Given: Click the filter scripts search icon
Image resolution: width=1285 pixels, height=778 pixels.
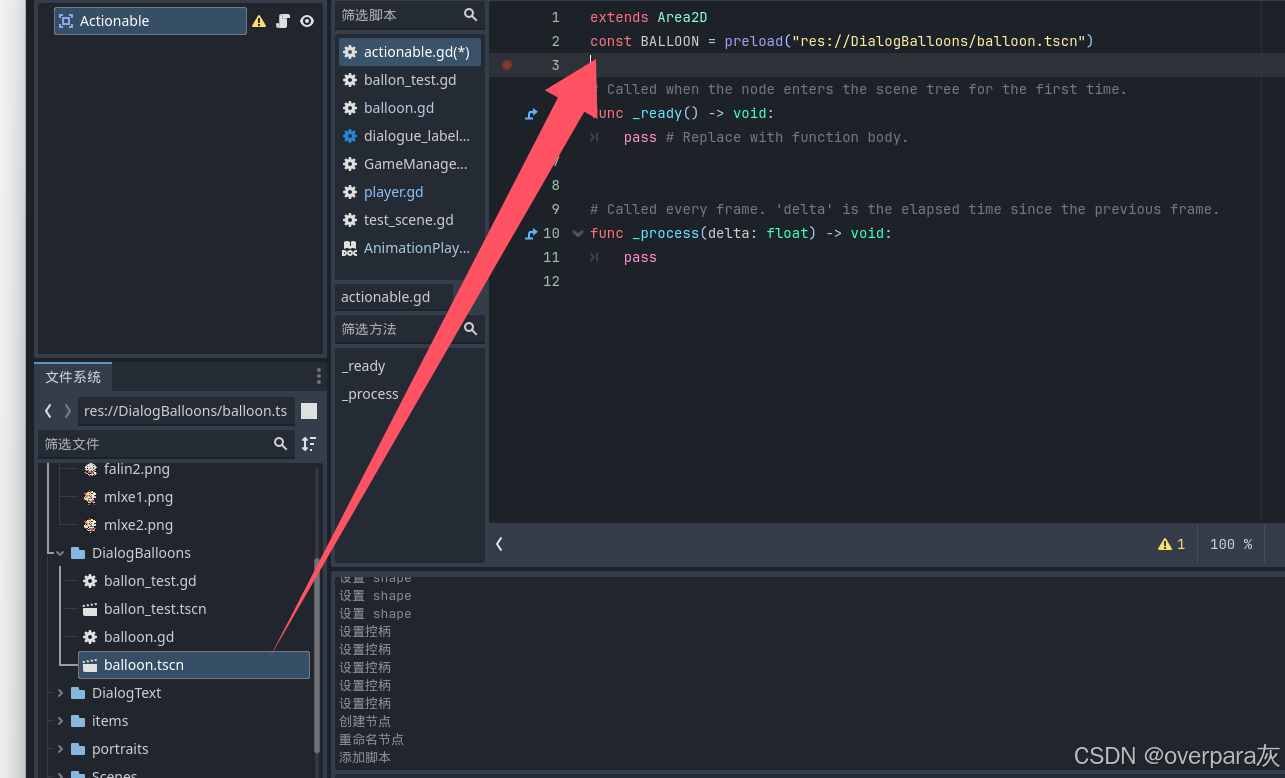Looking at the screenshot, I should pyautogui.click(x=470, y=15).
